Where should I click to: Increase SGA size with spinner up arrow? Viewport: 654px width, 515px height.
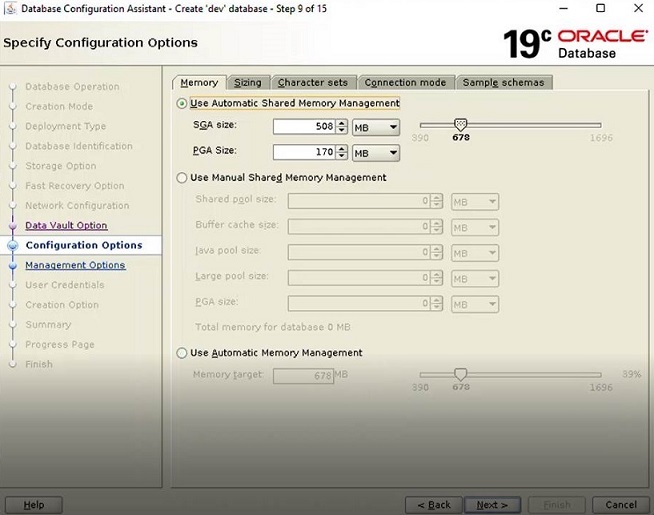point(342,123)
